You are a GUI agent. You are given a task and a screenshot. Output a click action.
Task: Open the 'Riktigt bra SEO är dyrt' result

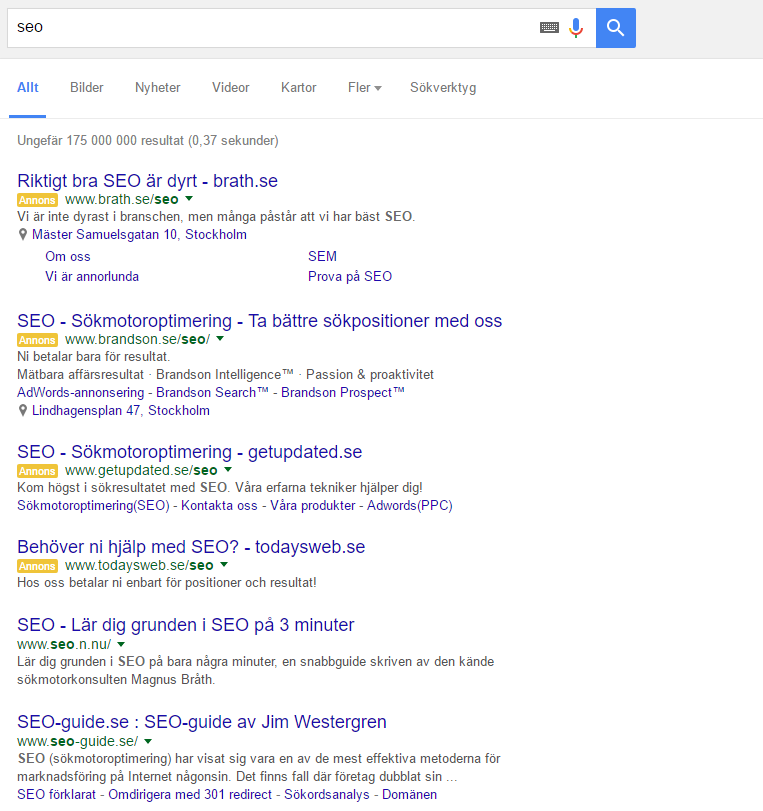pyautogui.click(x=147, y=181)
